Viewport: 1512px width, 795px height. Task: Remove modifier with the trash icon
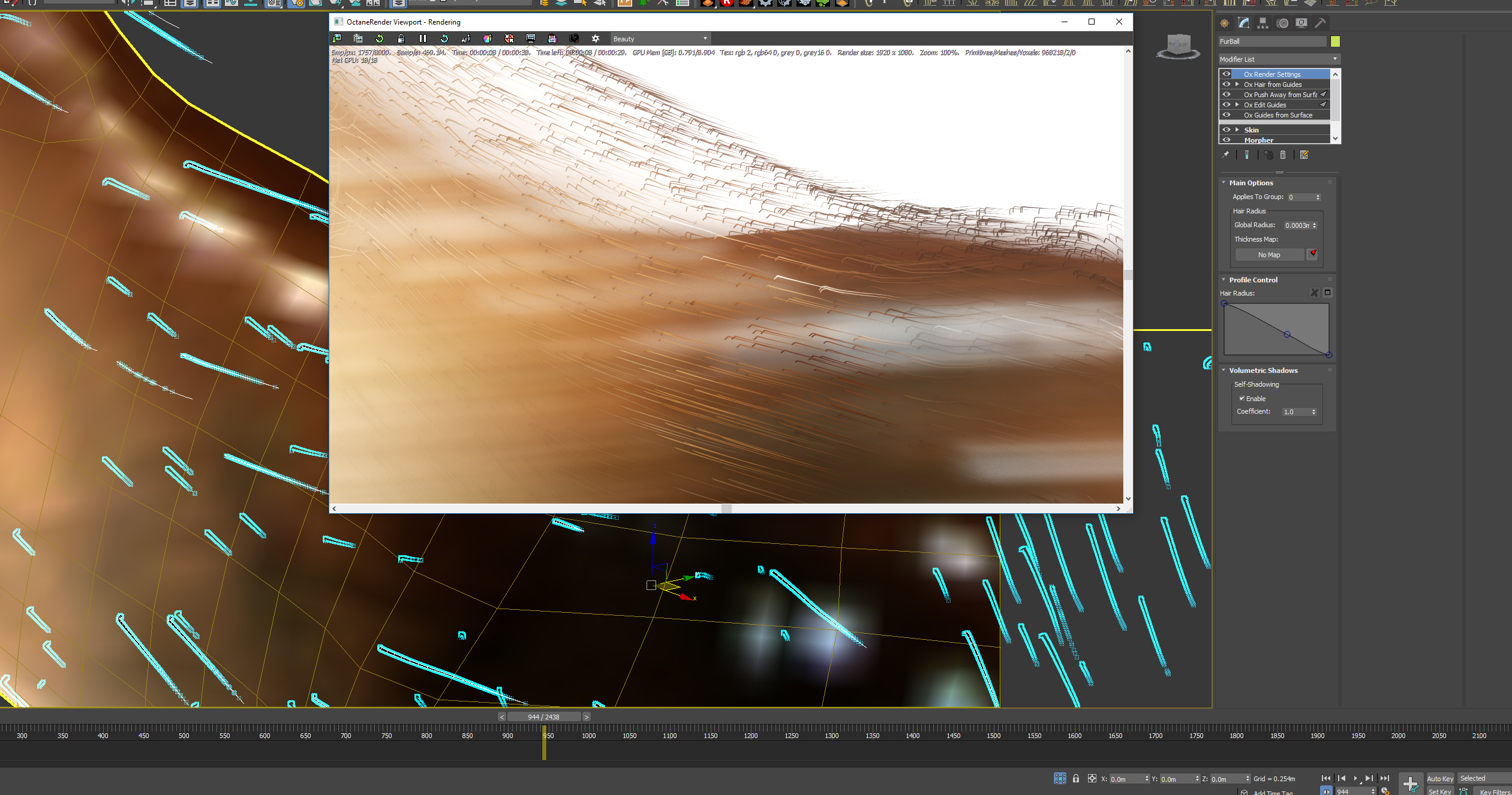pos(1283,155)
